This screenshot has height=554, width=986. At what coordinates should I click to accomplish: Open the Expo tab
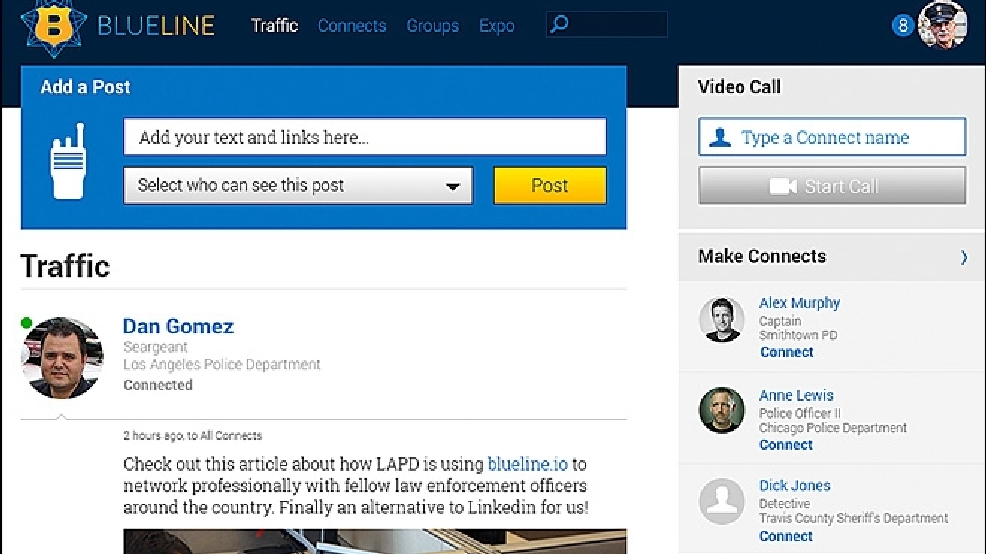click(x=496, y=26)
